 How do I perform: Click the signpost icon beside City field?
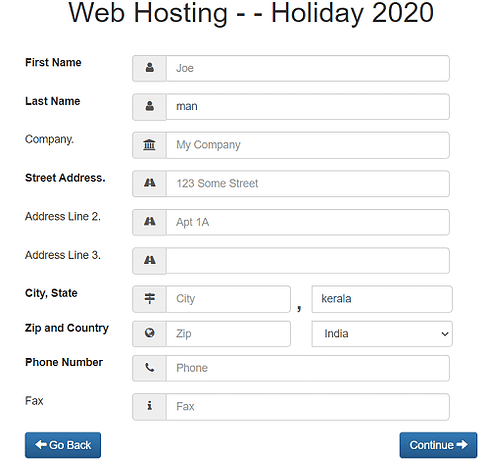pos(150,298)
